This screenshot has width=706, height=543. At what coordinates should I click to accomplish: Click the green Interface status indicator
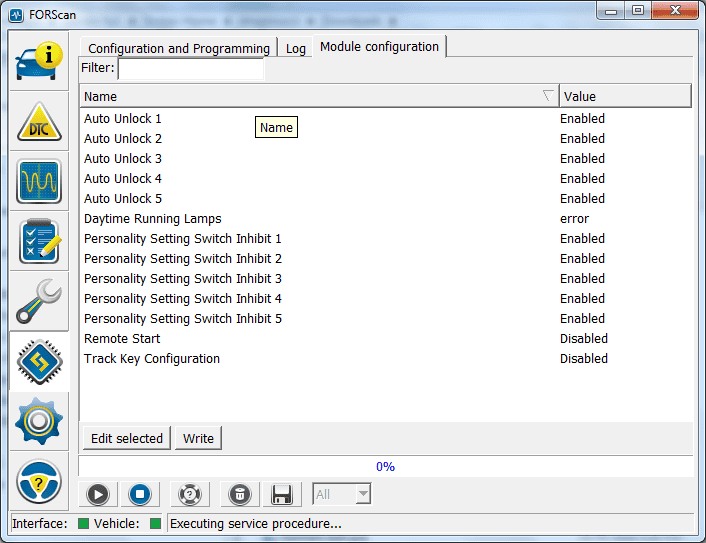point(83,523)
